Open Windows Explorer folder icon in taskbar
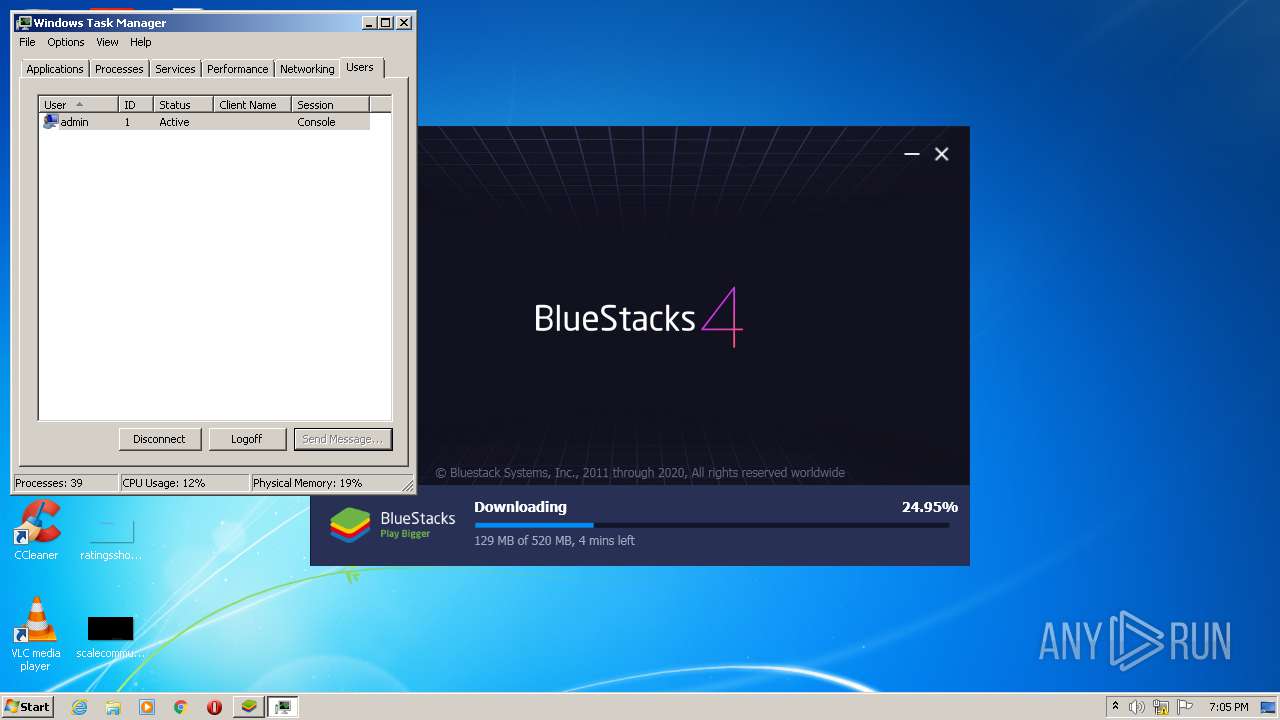 point(113,707)
